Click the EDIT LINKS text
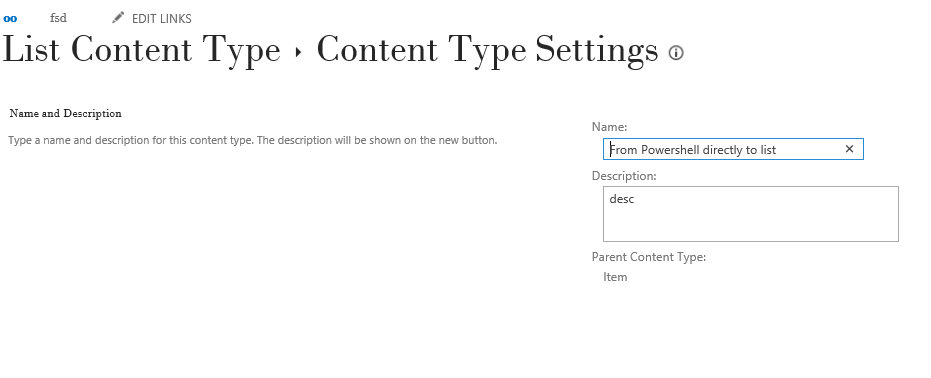This screenshot has height=378, width=931. (162, 19)
